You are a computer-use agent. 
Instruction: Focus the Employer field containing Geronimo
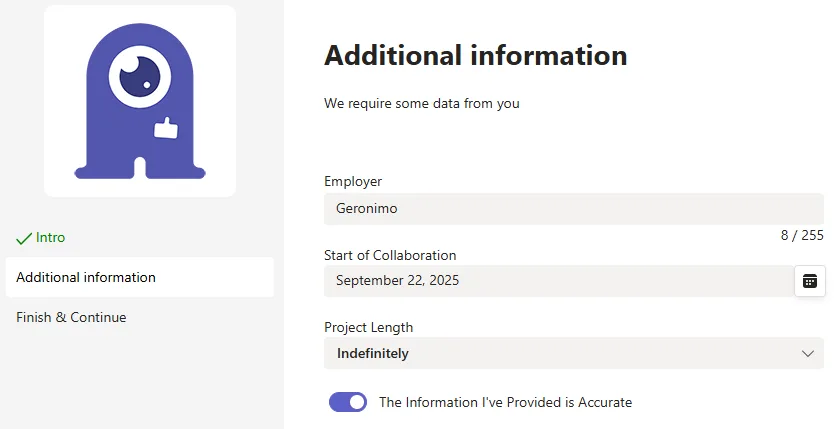(574, 208)
